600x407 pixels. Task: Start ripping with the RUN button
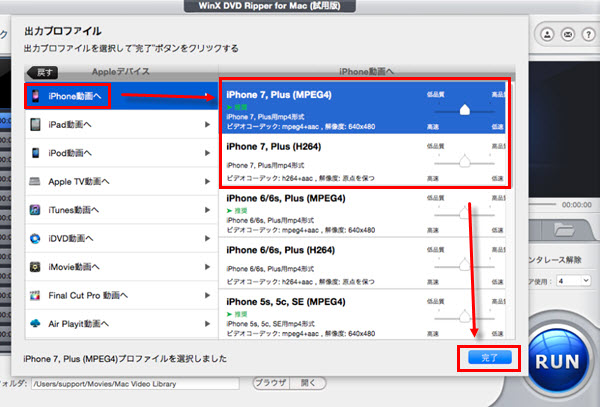(x=557, y=361)
